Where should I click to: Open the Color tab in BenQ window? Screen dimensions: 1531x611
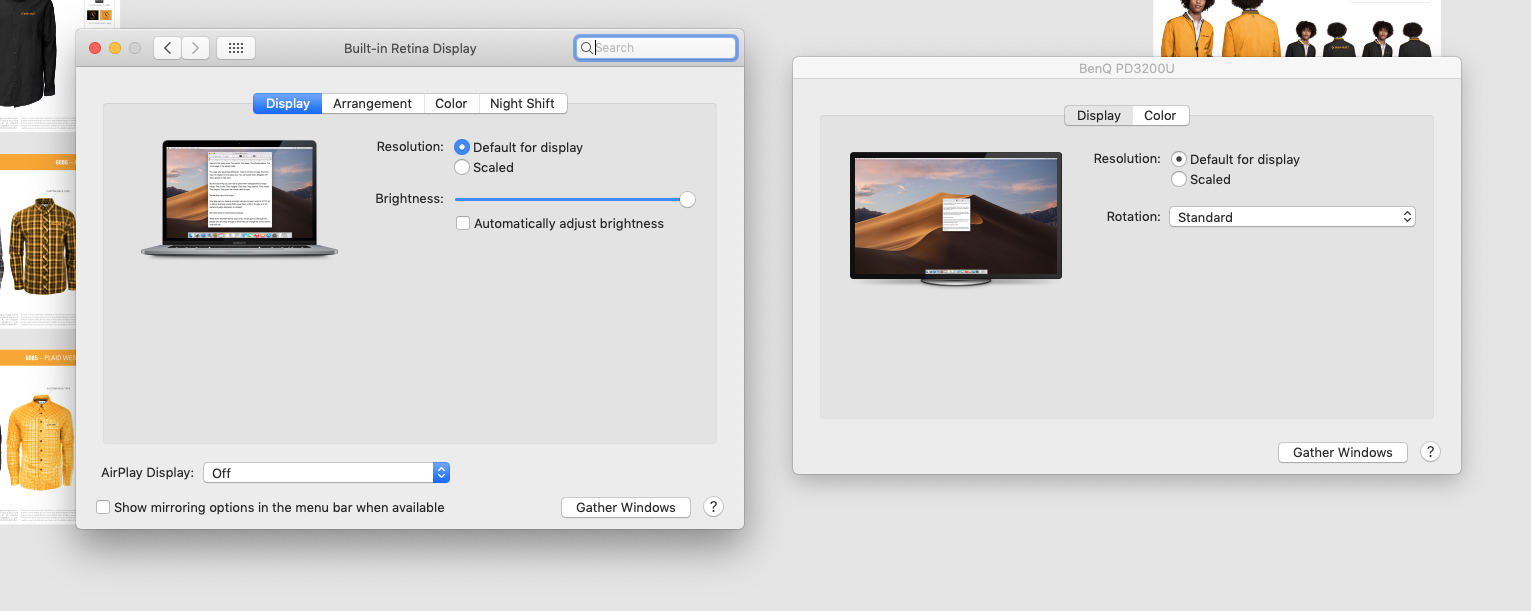tap(1160, 115)
